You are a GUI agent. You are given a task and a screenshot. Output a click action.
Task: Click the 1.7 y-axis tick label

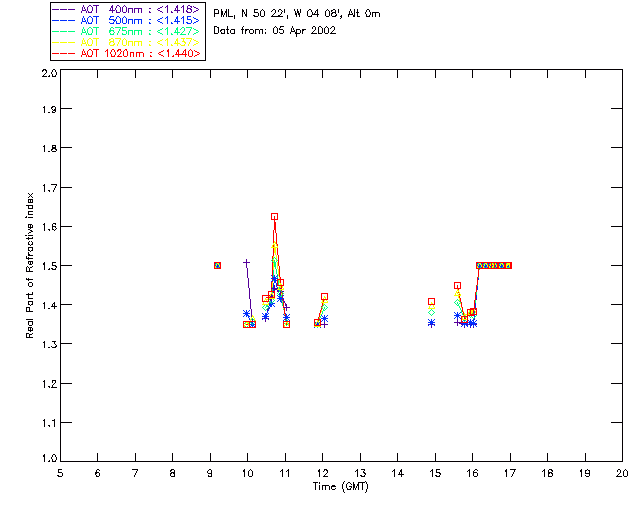(49, 188)
